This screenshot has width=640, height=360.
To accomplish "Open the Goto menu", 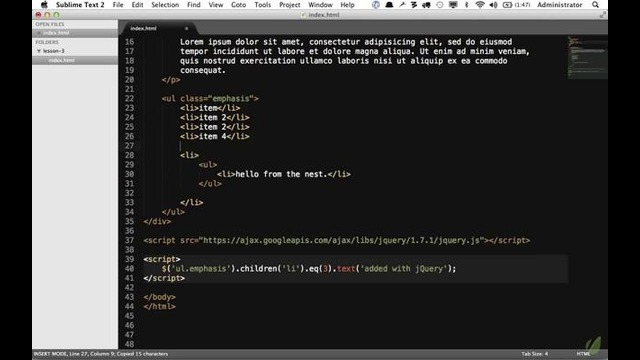I will point(238,5).
